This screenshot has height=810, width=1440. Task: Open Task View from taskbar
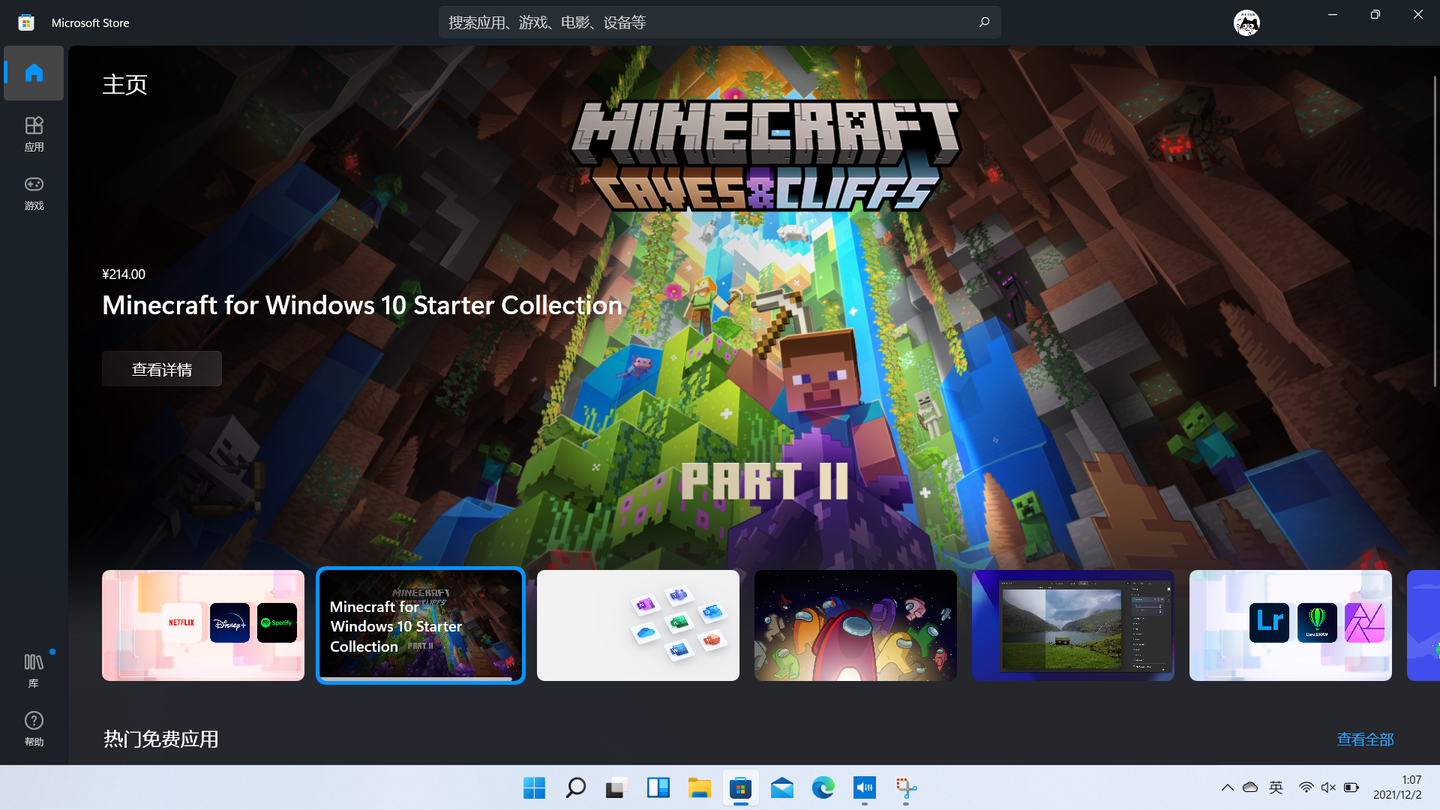[x=617, y=788]
